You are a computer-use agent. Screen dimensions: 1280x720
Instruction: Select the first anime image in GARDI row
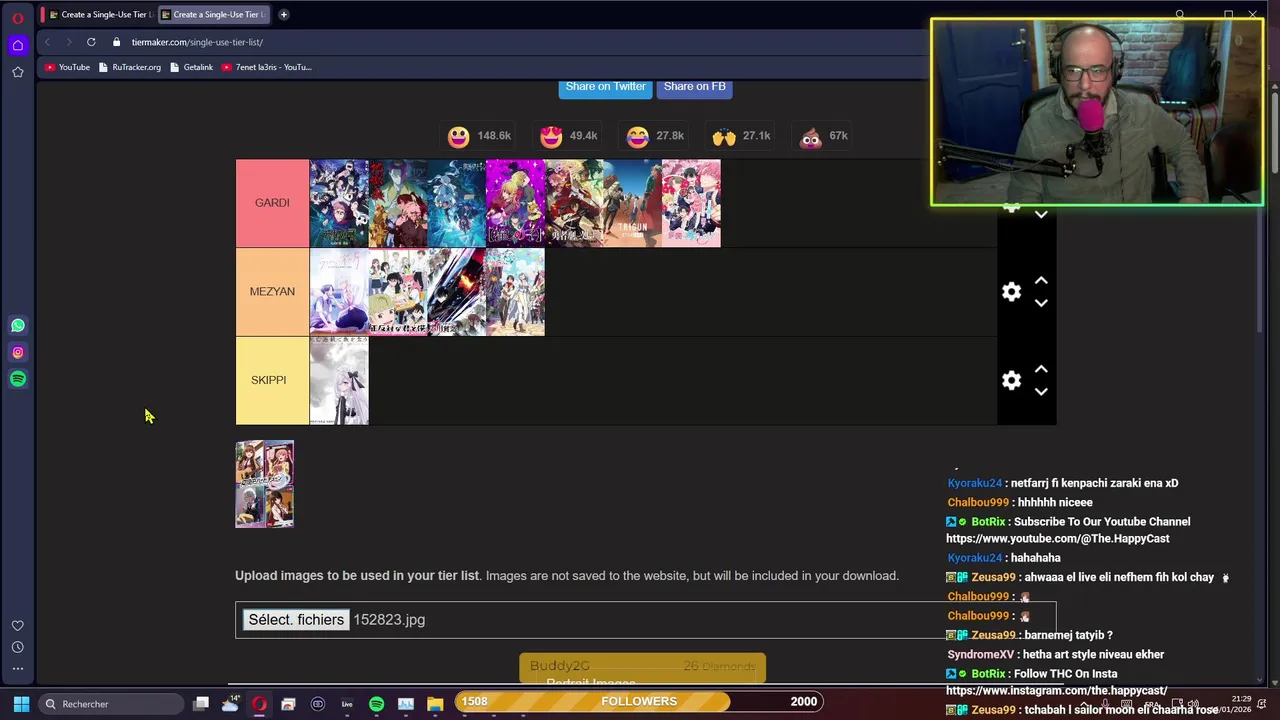point(339,203)
